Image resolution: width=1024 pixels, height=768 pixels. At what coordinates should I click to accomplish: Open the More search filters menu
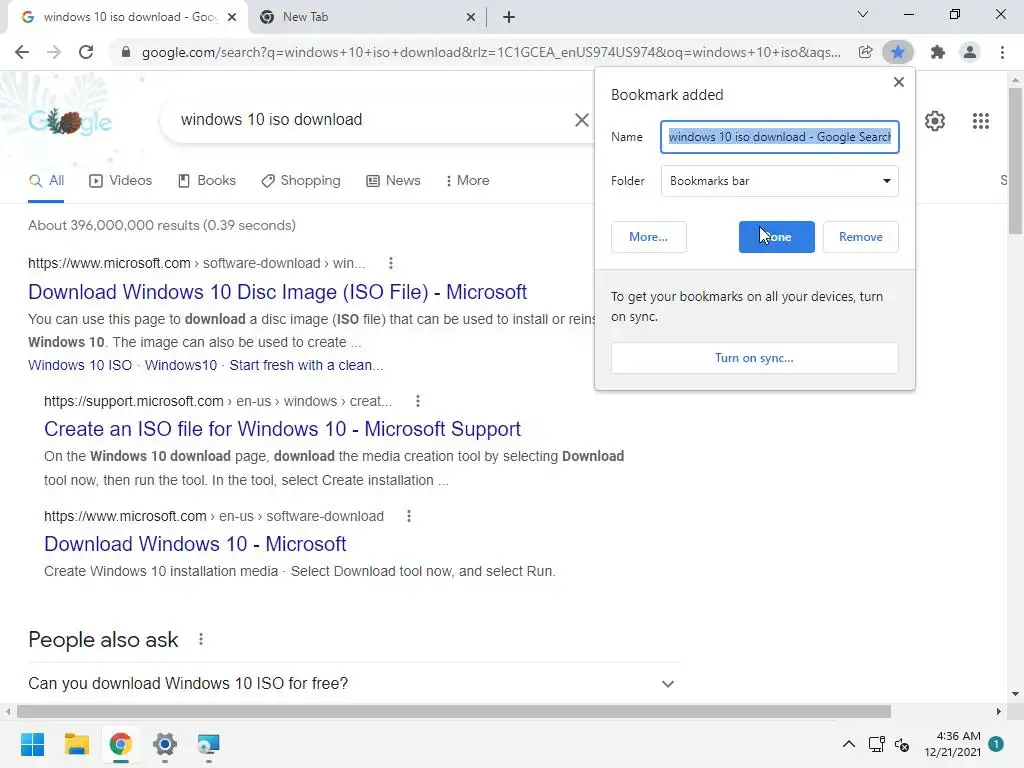(x=468, y=181)
